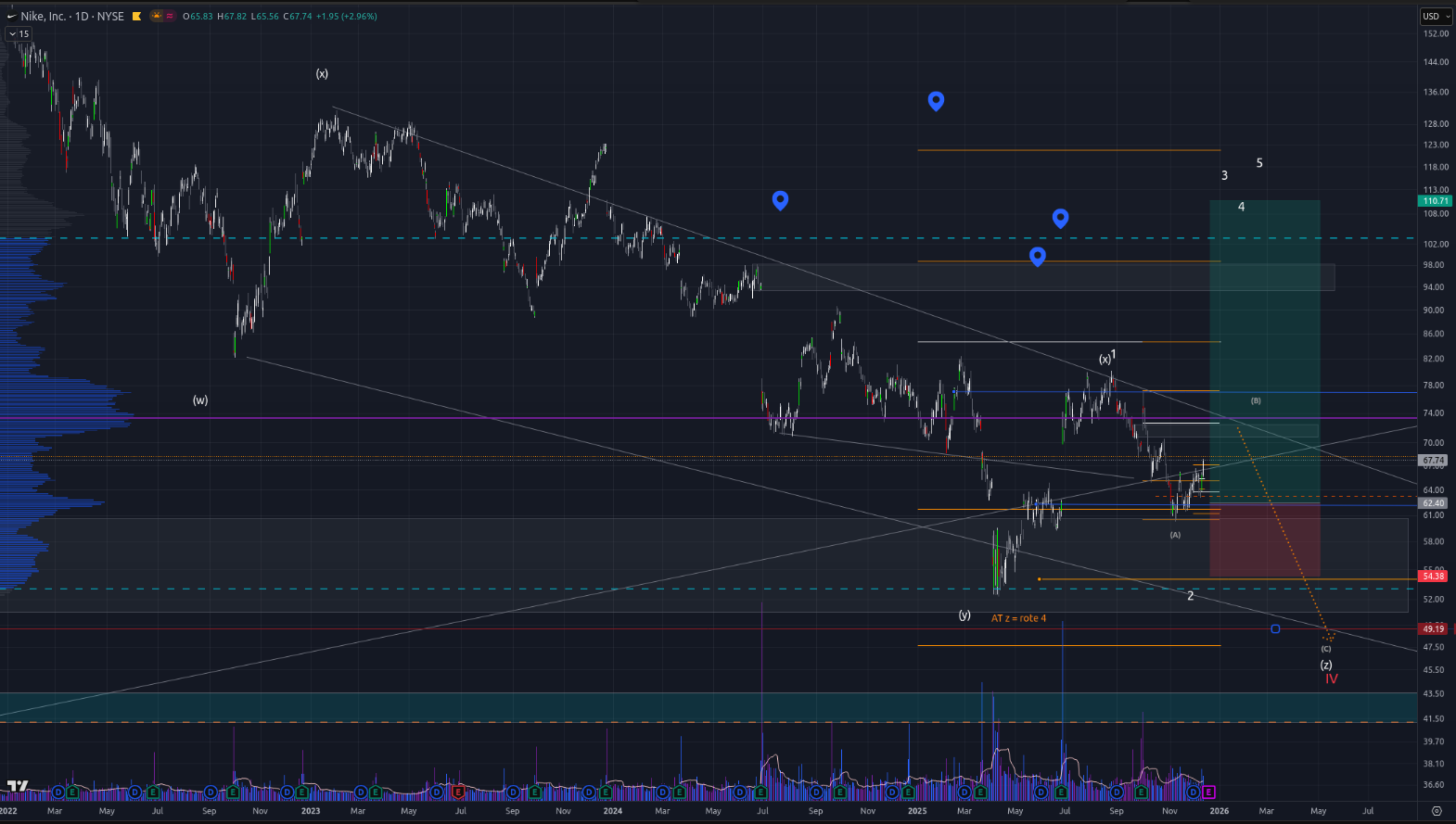Click the 2026 label on time axis

click(1219, 811)
